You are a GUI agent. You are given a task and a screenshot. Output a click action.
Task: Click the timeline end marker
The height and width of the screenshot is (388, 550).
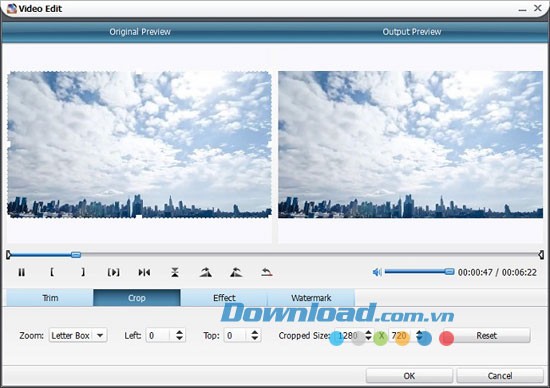pos(541,255)
